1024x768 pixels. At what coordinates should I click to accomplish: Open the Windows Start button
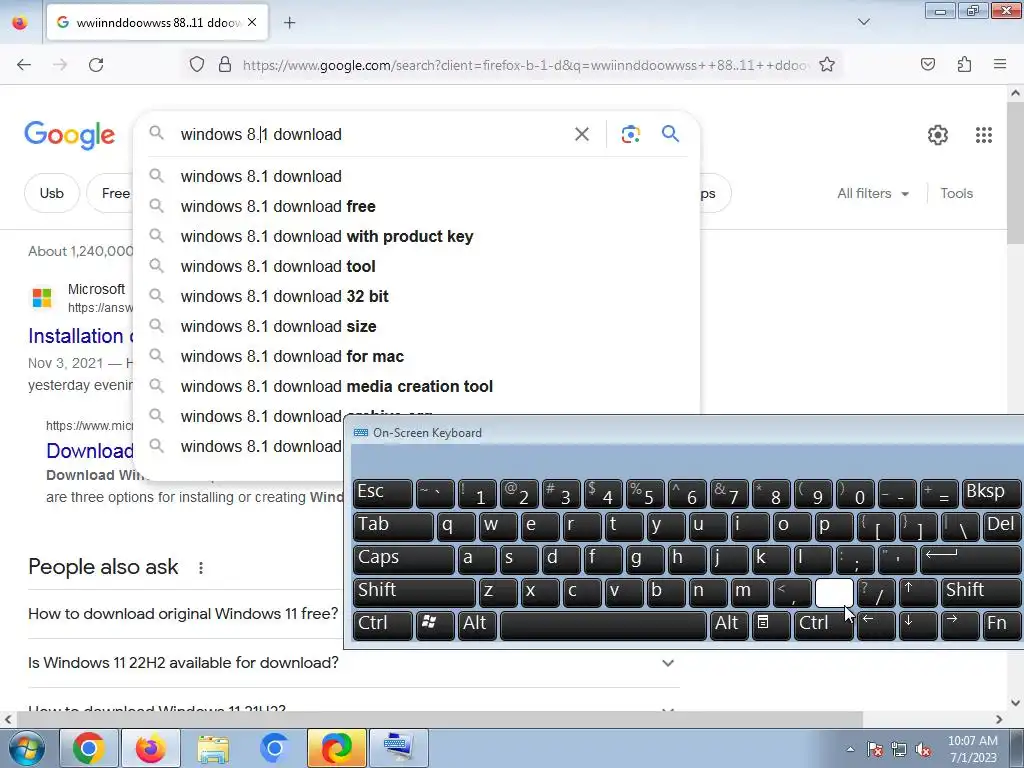click(x=26, y=748)
